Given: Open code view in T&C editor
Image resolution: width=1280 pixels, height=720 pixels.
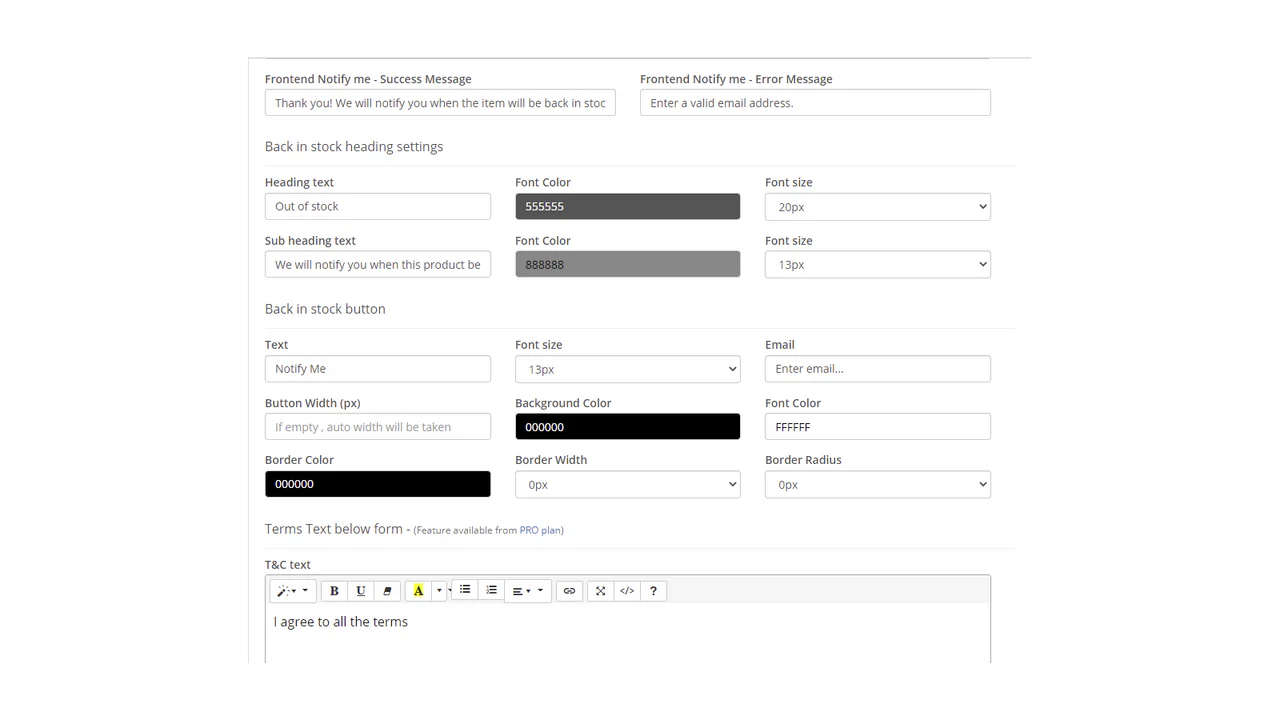Looking at the screenshot, I should click(627, 591).
